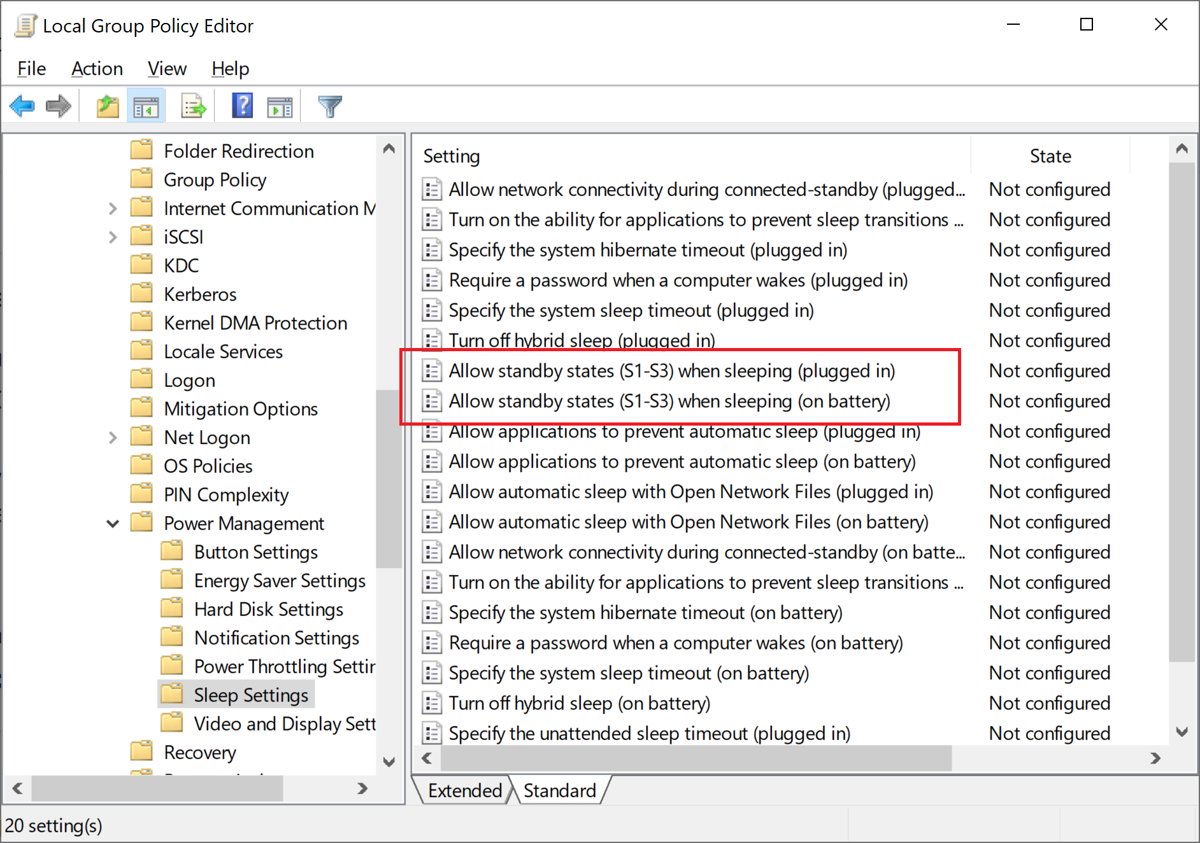This screenshot has width=1200, height=843.
Task: Select the KDC folder in tree
Action: point(181,265)
